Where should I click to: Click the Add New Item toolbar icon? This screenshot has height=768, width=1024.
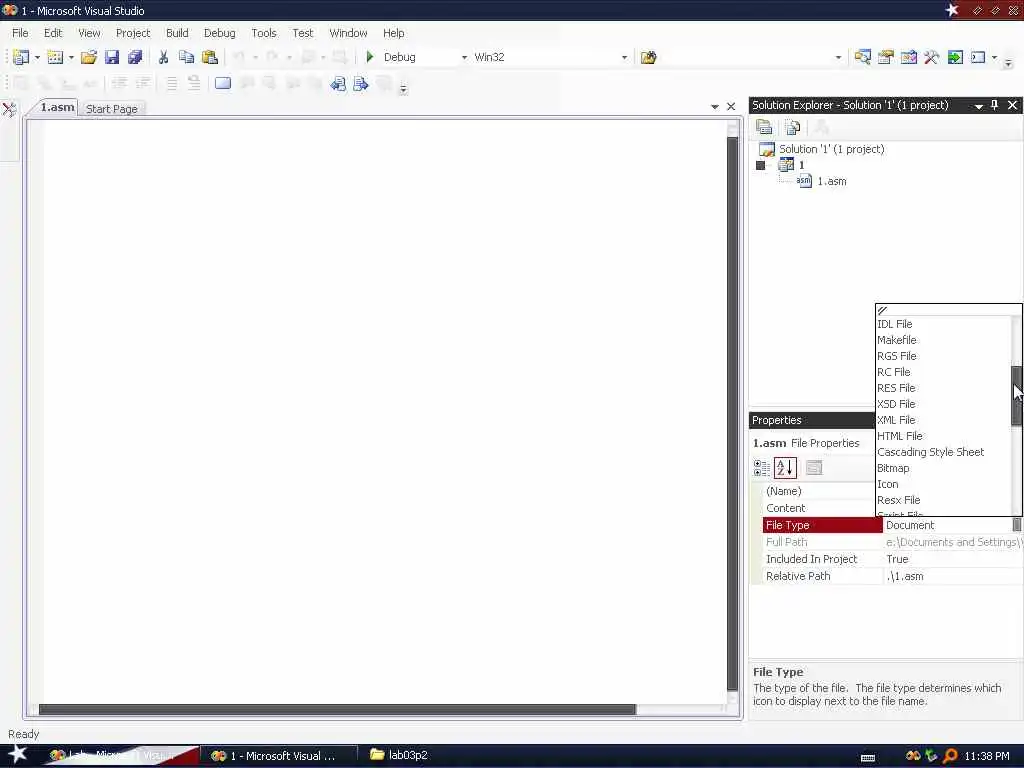(56, 57)
